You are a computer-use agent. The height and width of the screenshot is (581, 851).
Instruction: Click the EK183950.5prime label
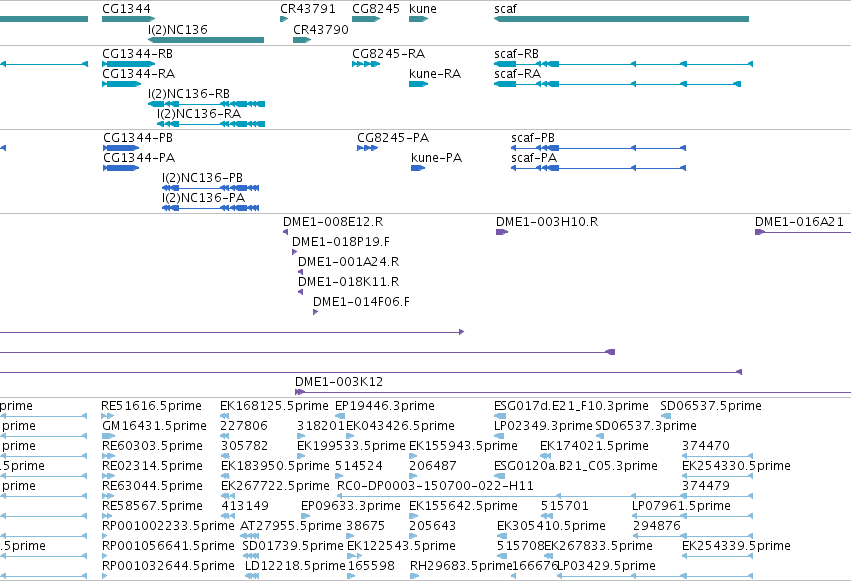[x=275, y=466]
